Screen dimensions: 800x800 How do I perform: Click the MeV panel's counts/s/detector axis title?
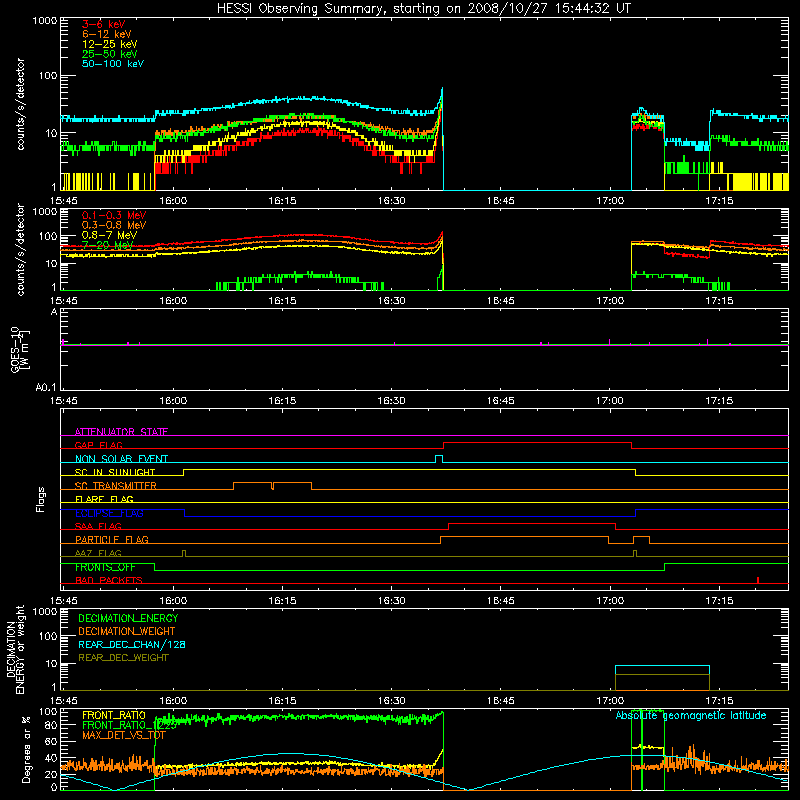point(20,249)
